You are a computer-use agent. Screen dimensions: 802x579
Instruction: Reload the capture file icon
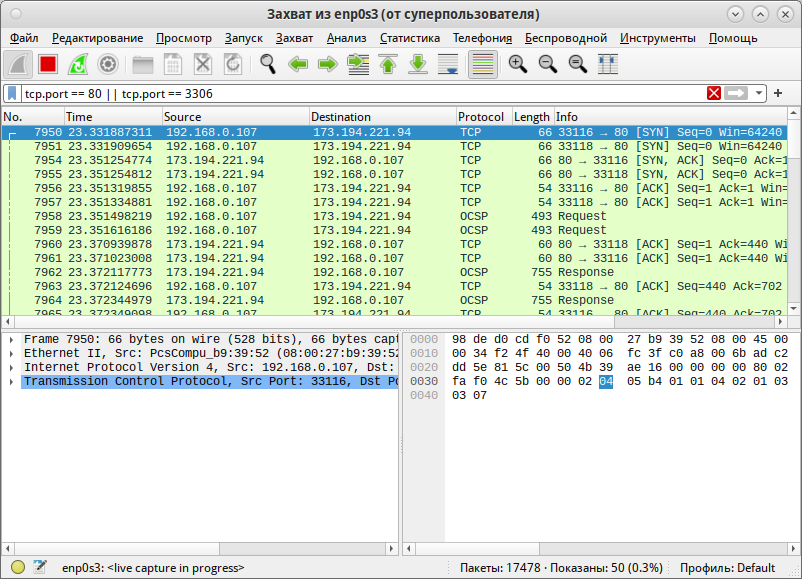click(233, 64)
